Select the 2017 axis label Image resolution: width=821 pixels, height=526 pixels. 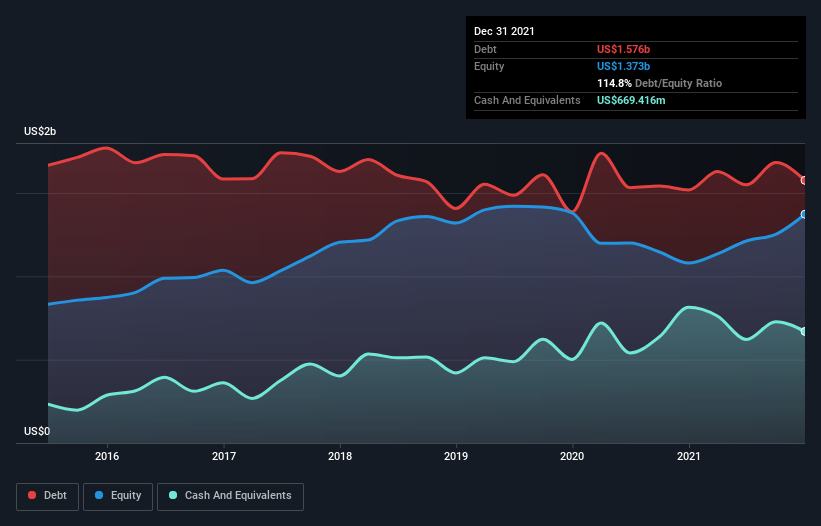coord(224,456)
